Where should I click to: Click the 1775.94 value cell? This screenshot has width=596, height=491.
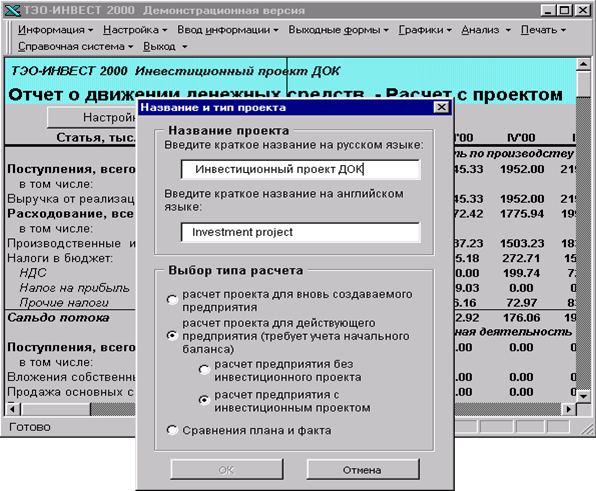point(522,214)
